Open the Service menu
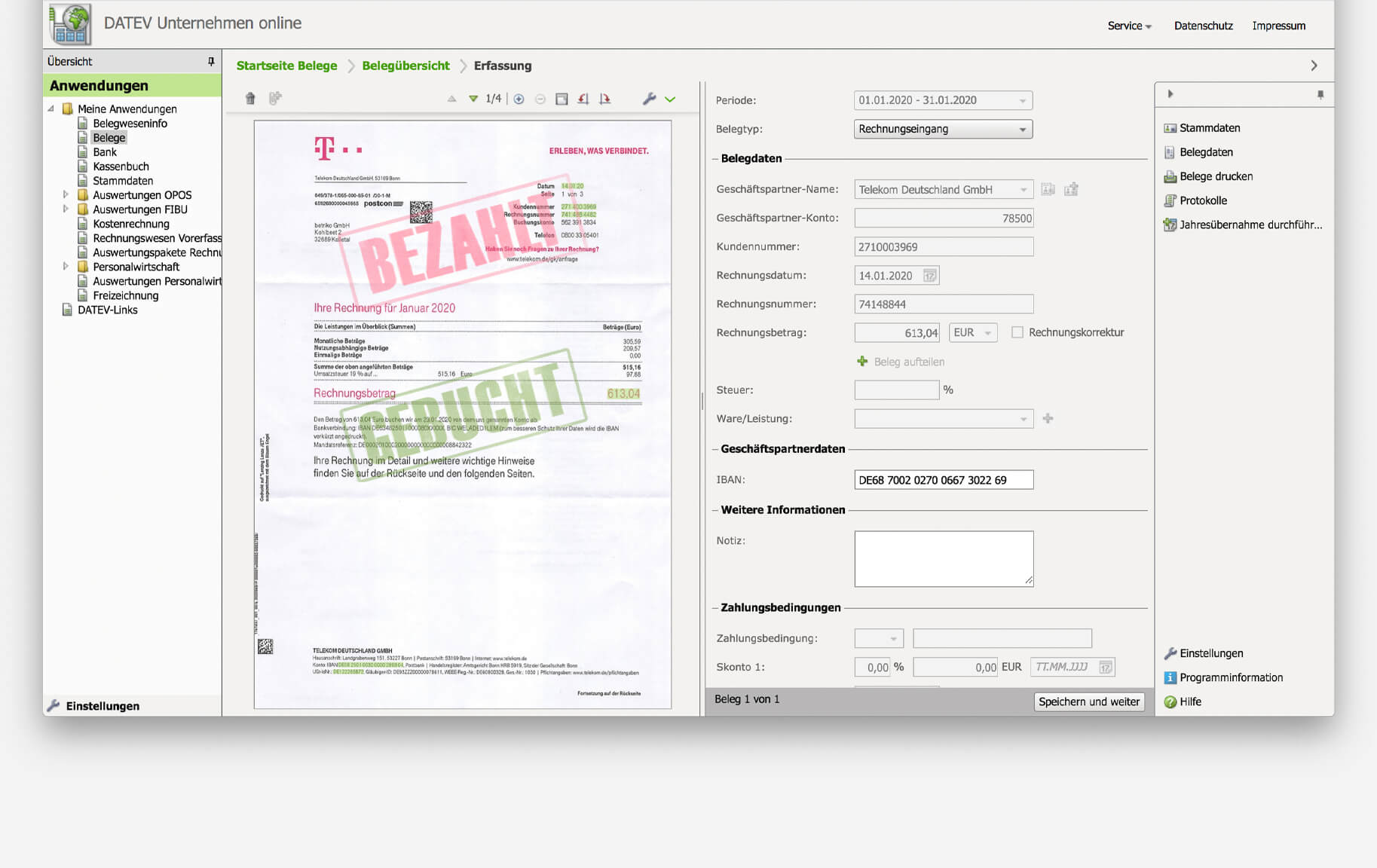 click(1129, 26)
